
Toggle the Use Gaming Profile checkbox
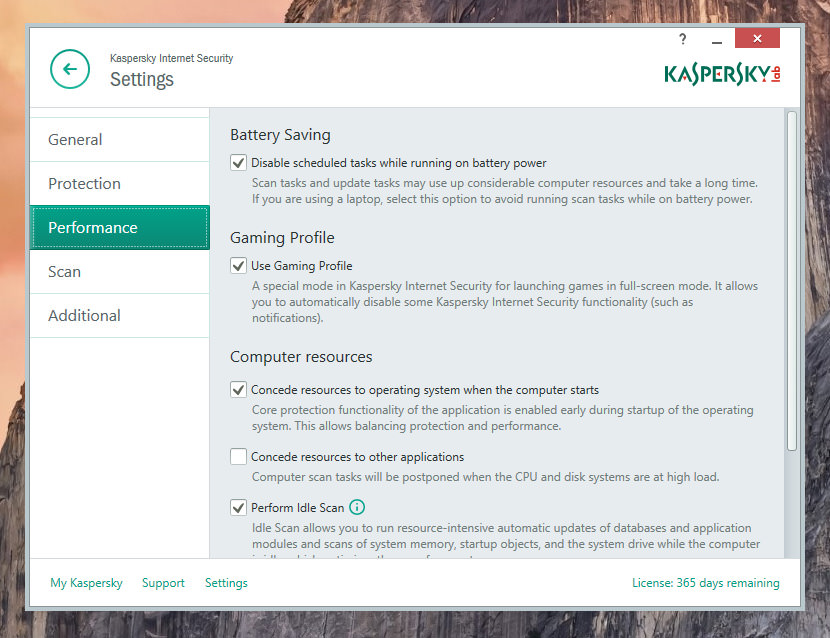click(x=238, y=265)
